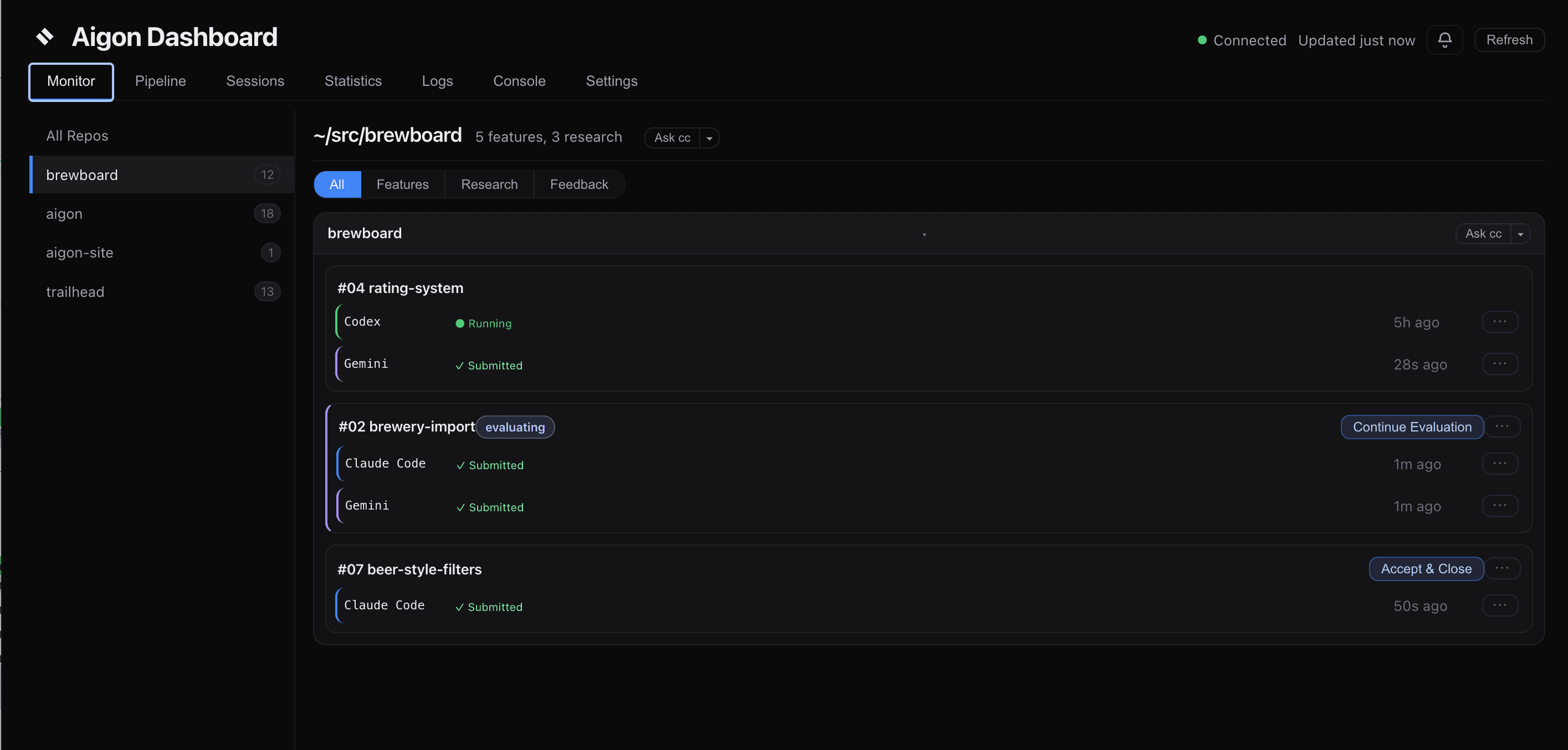Open the options menu for Claude Code submission
The width and height of the screenshot is (1568, 750).
1500,463
